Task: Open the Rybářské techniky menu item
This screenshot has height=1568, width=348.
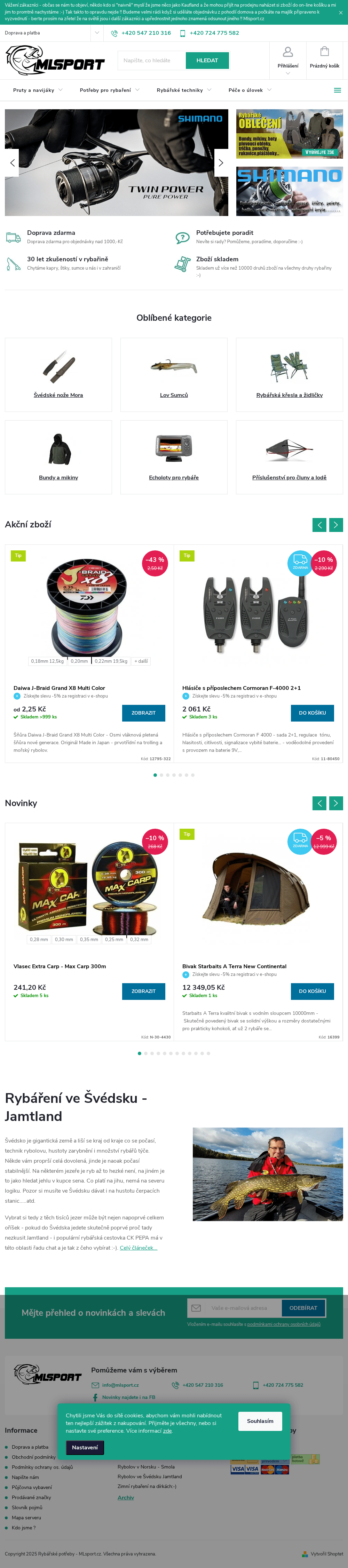Action: [180, 90]
